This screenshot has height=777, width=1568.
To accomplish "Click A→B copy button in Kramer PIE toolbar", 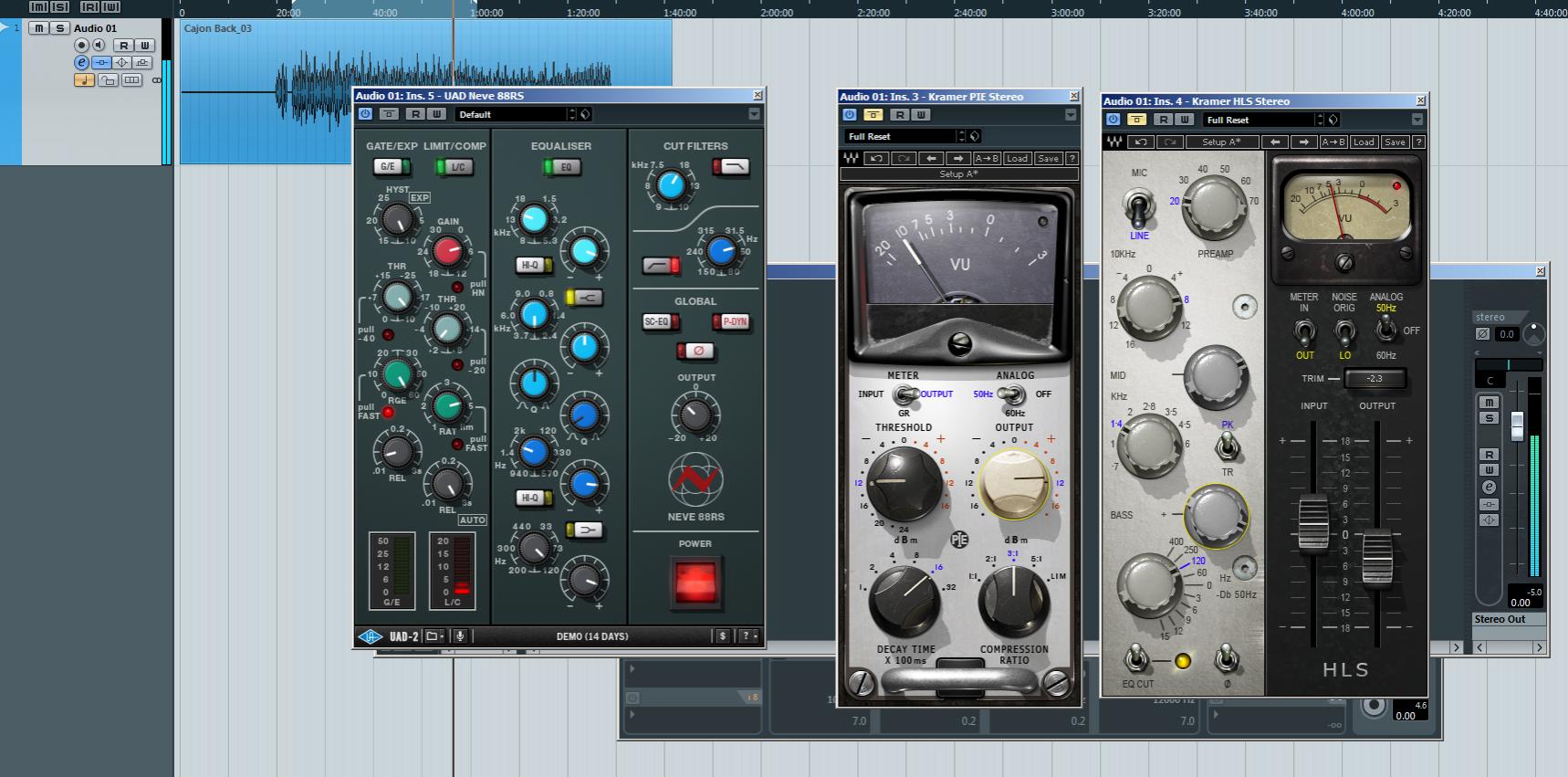I will point(987,158).
